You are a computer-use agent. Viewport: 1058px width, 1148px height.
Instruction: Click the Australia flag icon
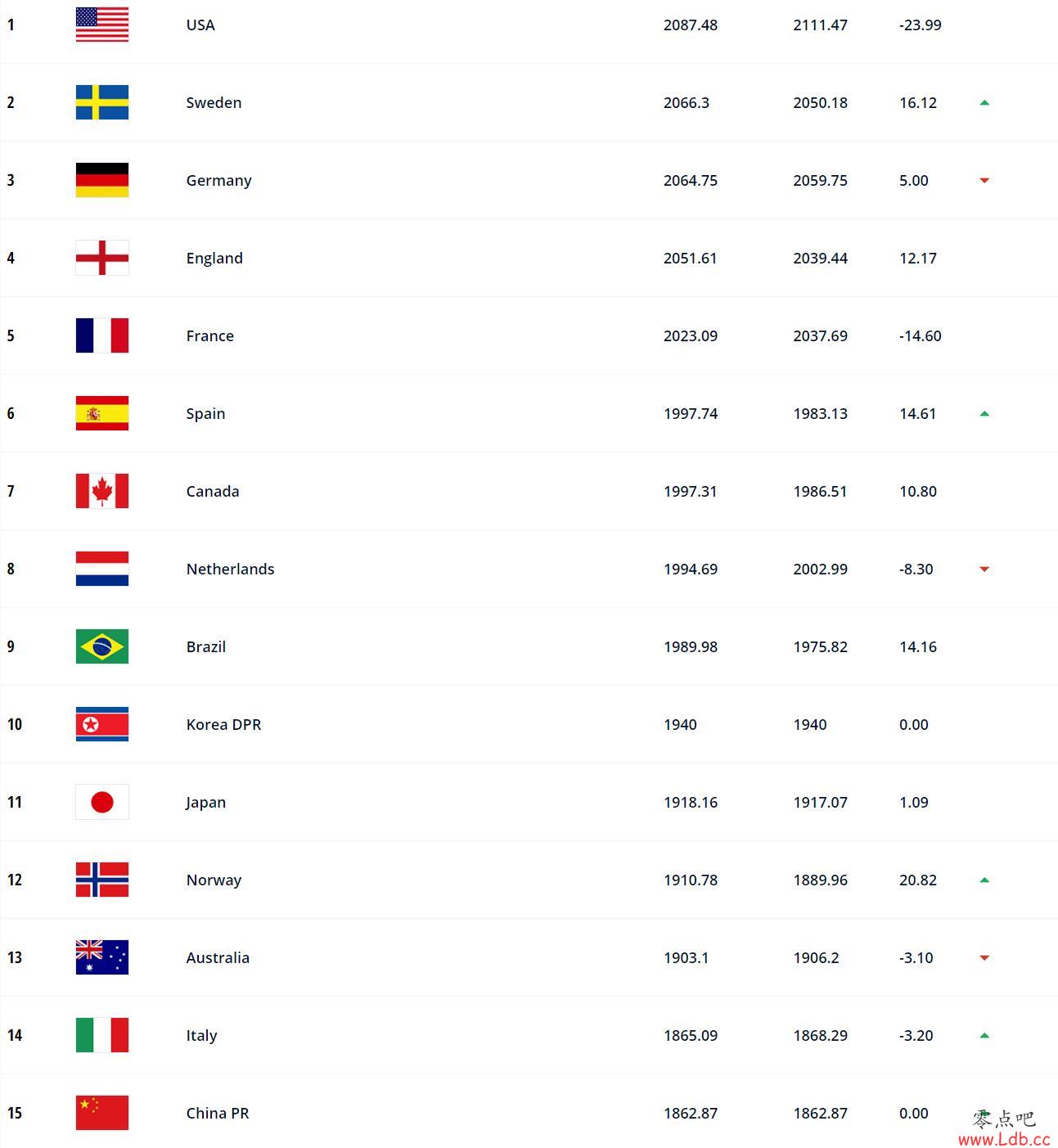pos(102,957)
